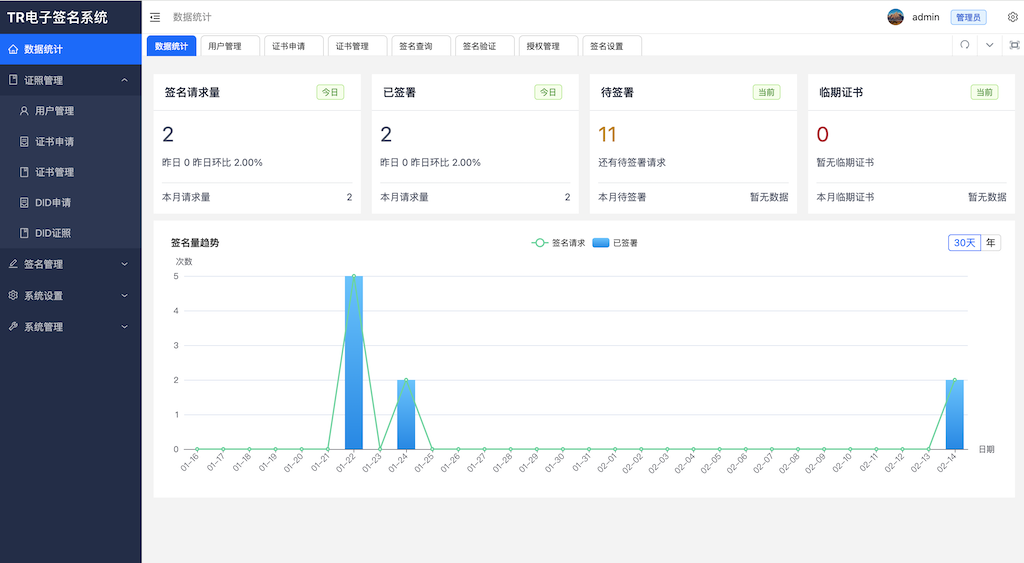Click the admin avatar picture

pos(895,17)
